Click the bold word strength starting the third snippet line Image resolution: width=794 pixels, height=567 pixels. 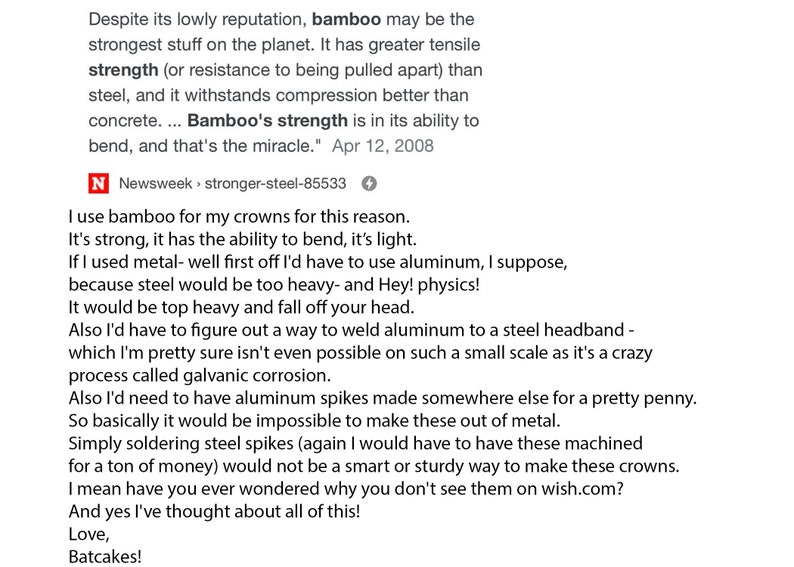click(x=123, y=70)
